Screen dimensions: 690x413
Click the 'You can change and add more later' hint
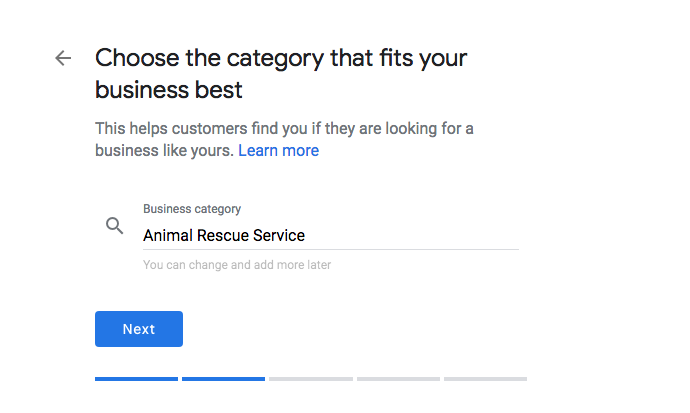coord(237,266)
